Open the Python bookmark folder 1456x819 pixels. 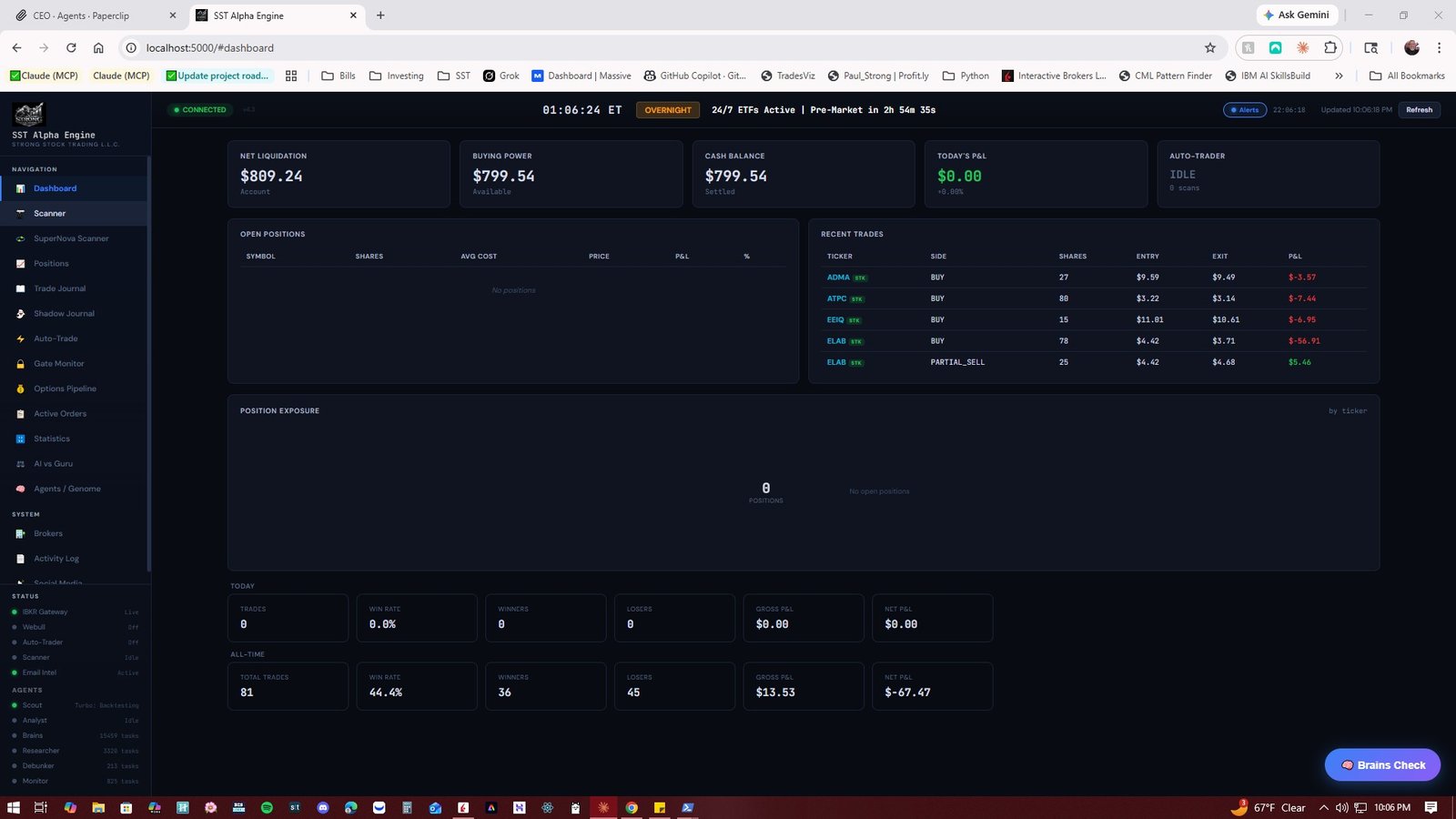coord(966,76)
